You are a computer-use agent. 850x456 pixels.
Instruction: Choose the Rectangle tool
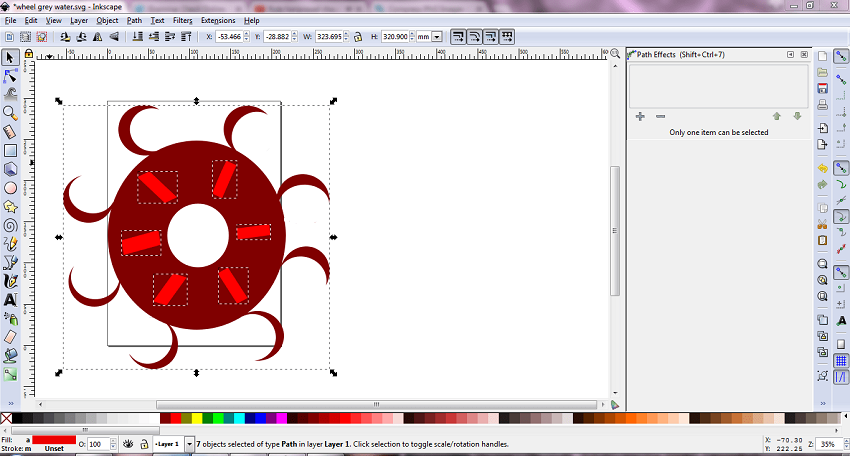click(10, 150)
